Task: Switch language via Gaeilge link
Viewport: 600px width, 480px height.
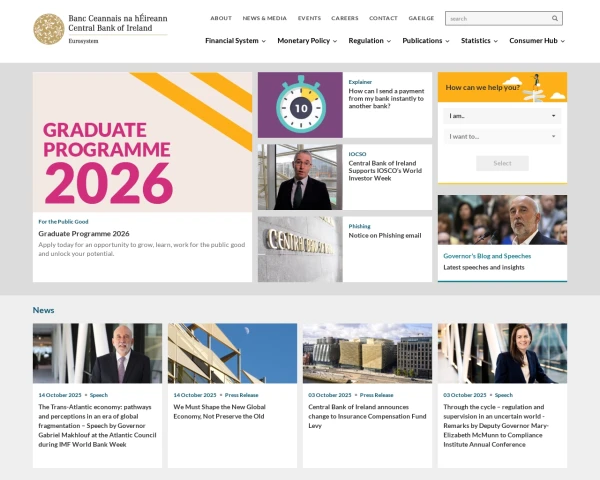Action: tap(421, 18)
